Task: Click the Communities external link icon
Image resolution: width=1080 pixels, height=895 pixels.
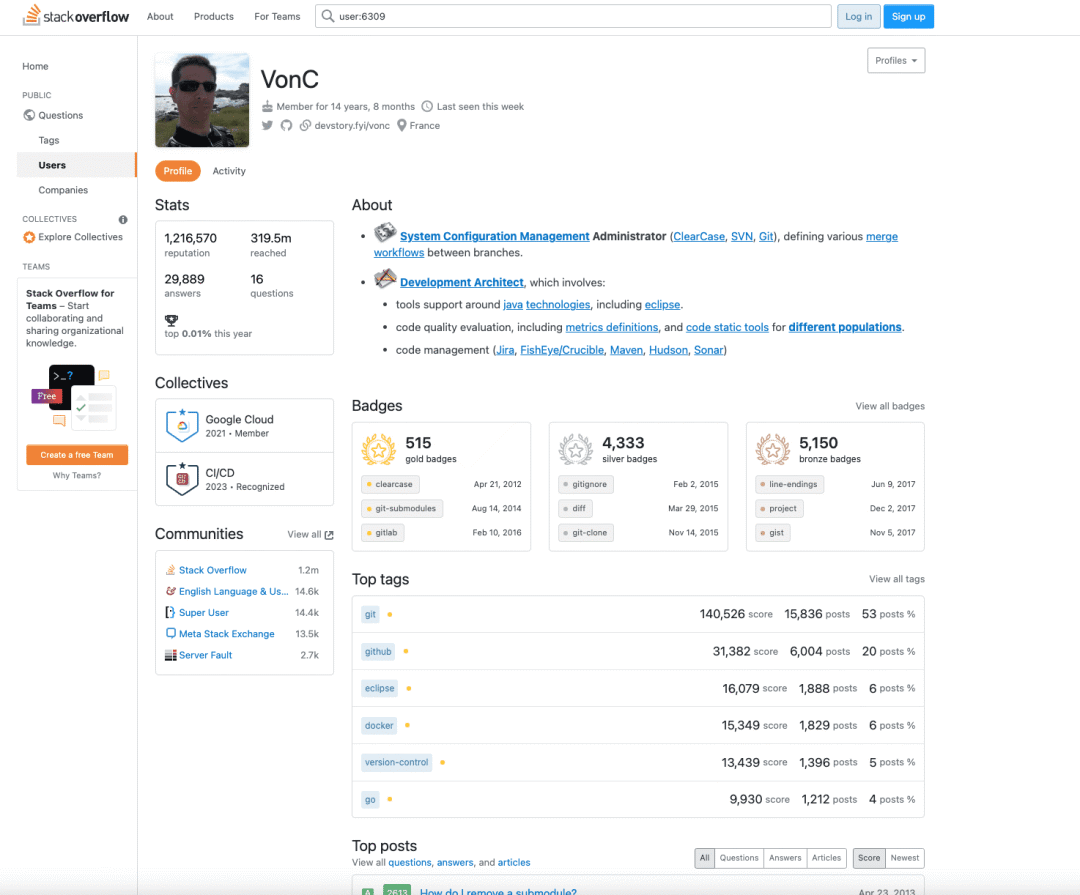Action: click(329, 535)
